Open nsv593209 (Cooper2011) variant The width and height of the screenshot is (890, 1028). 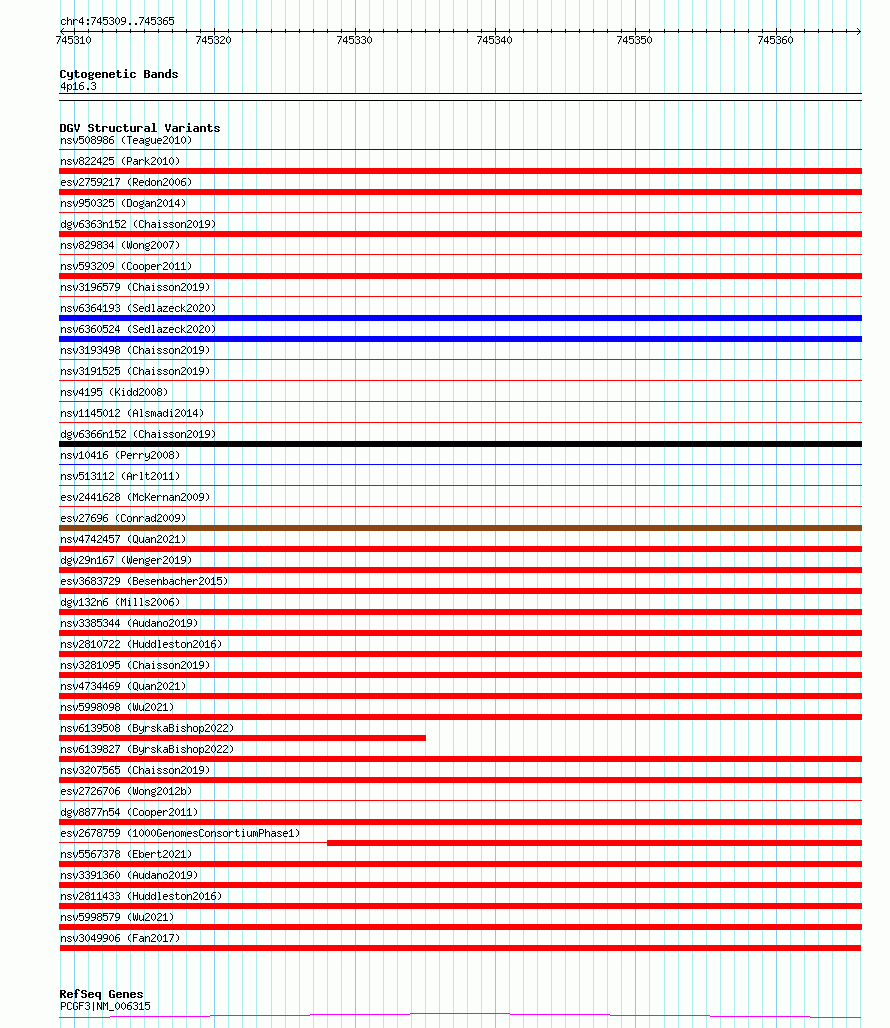tap(126, 266)
